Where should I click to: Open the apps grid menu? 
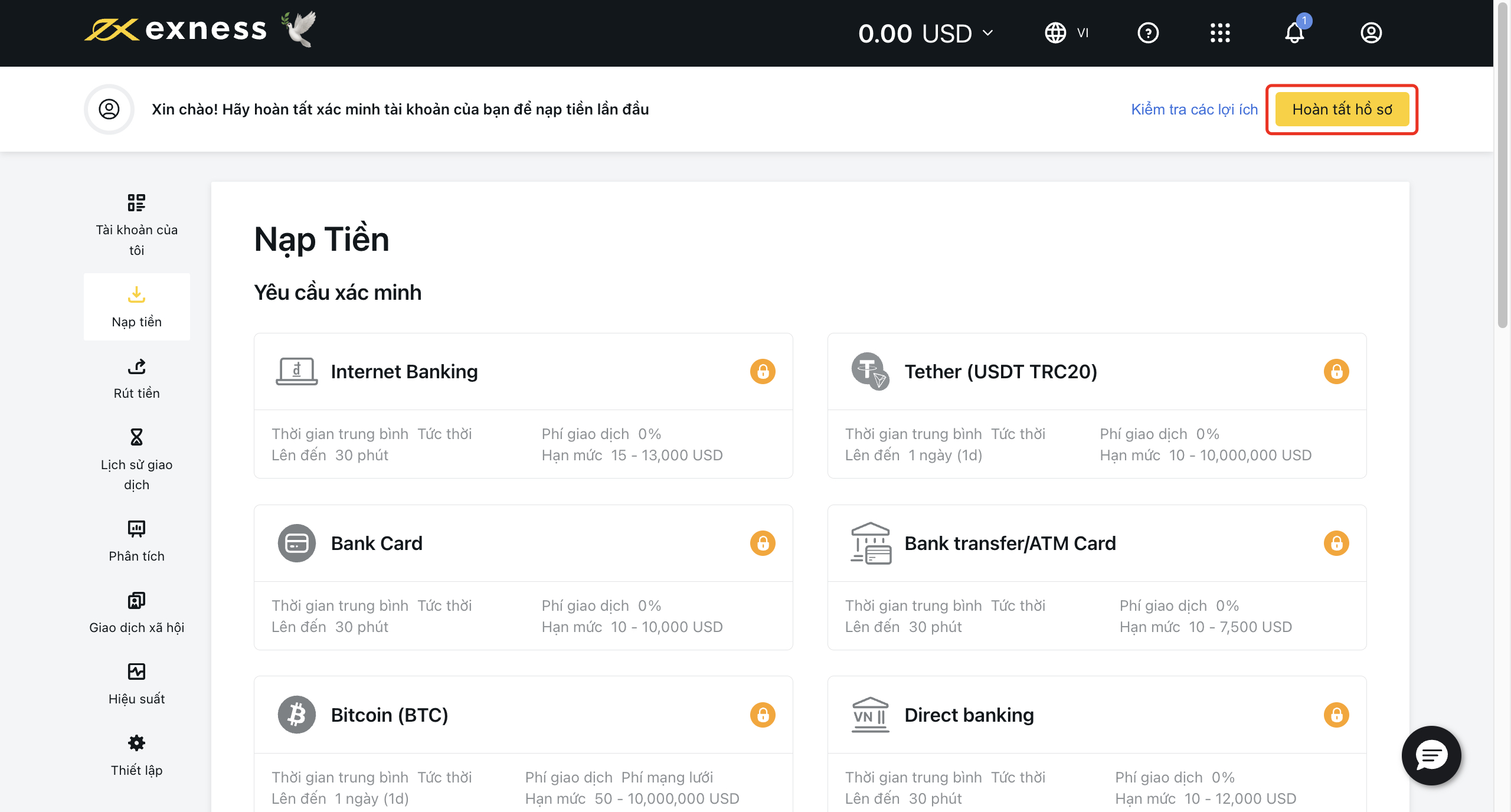(x=1220, y=32)
